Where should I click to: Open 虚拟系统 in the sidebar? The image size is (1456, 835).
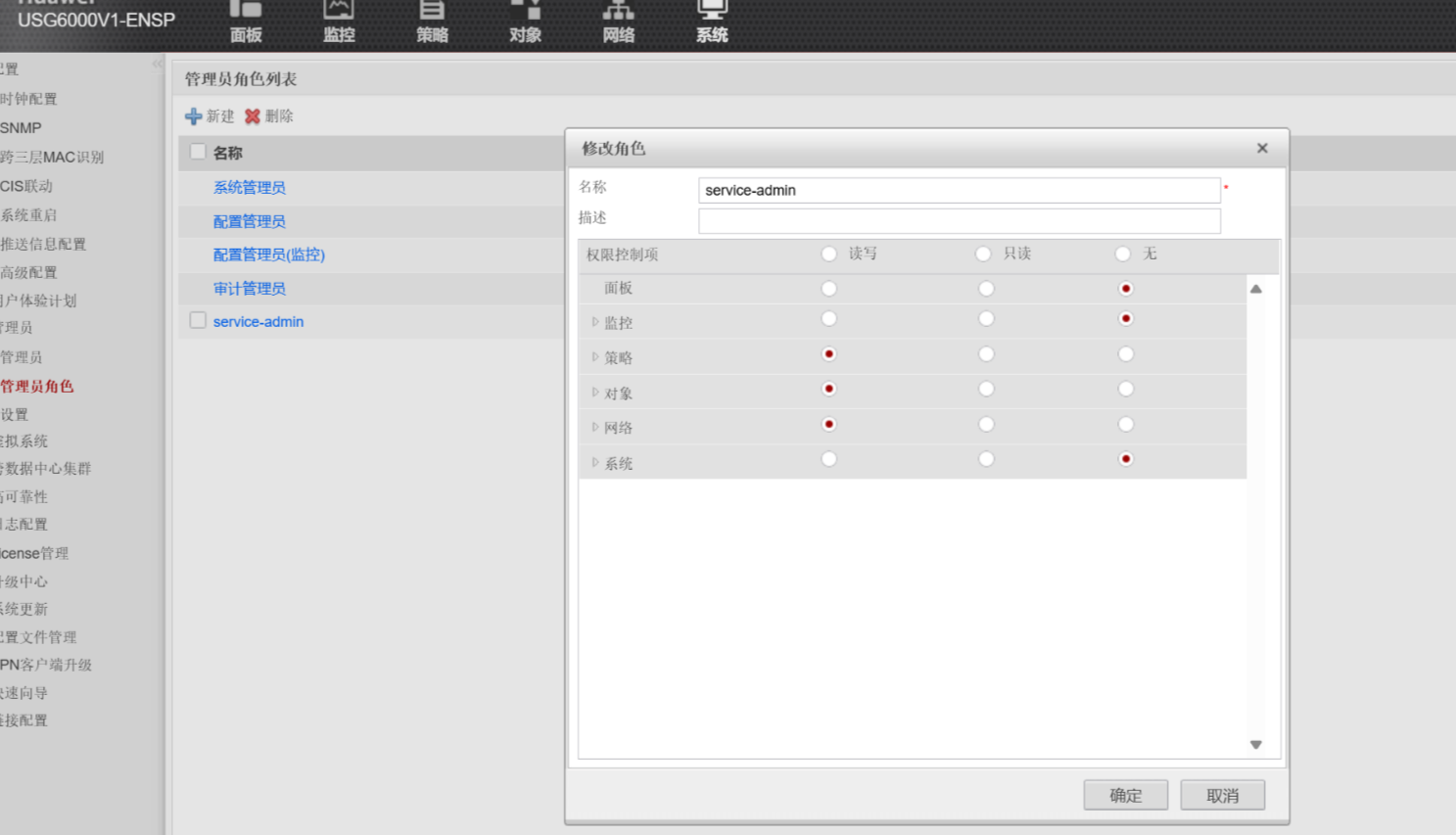[23, 441]
